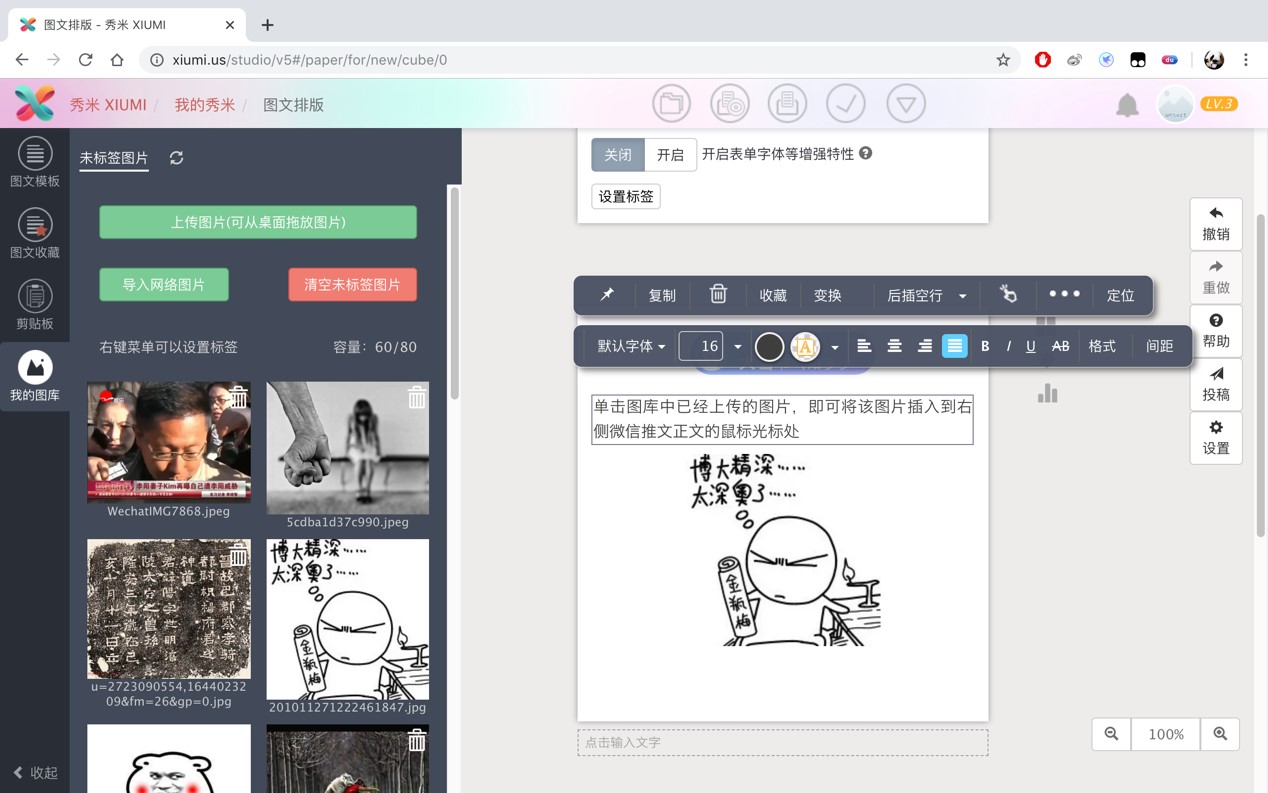Open 我的秀米 in the breadcrumb
Screen dimensions: 1268x793
(x=205, y=105)
